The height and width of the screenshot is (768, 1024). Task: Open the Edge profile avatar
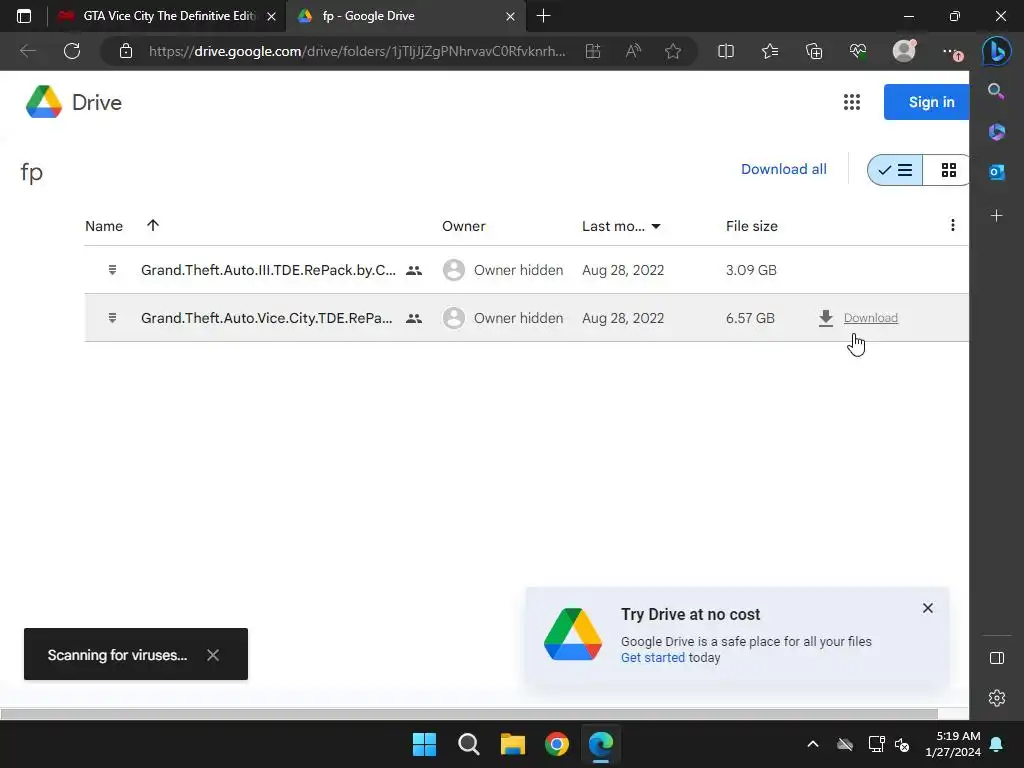tap(904, 51)
